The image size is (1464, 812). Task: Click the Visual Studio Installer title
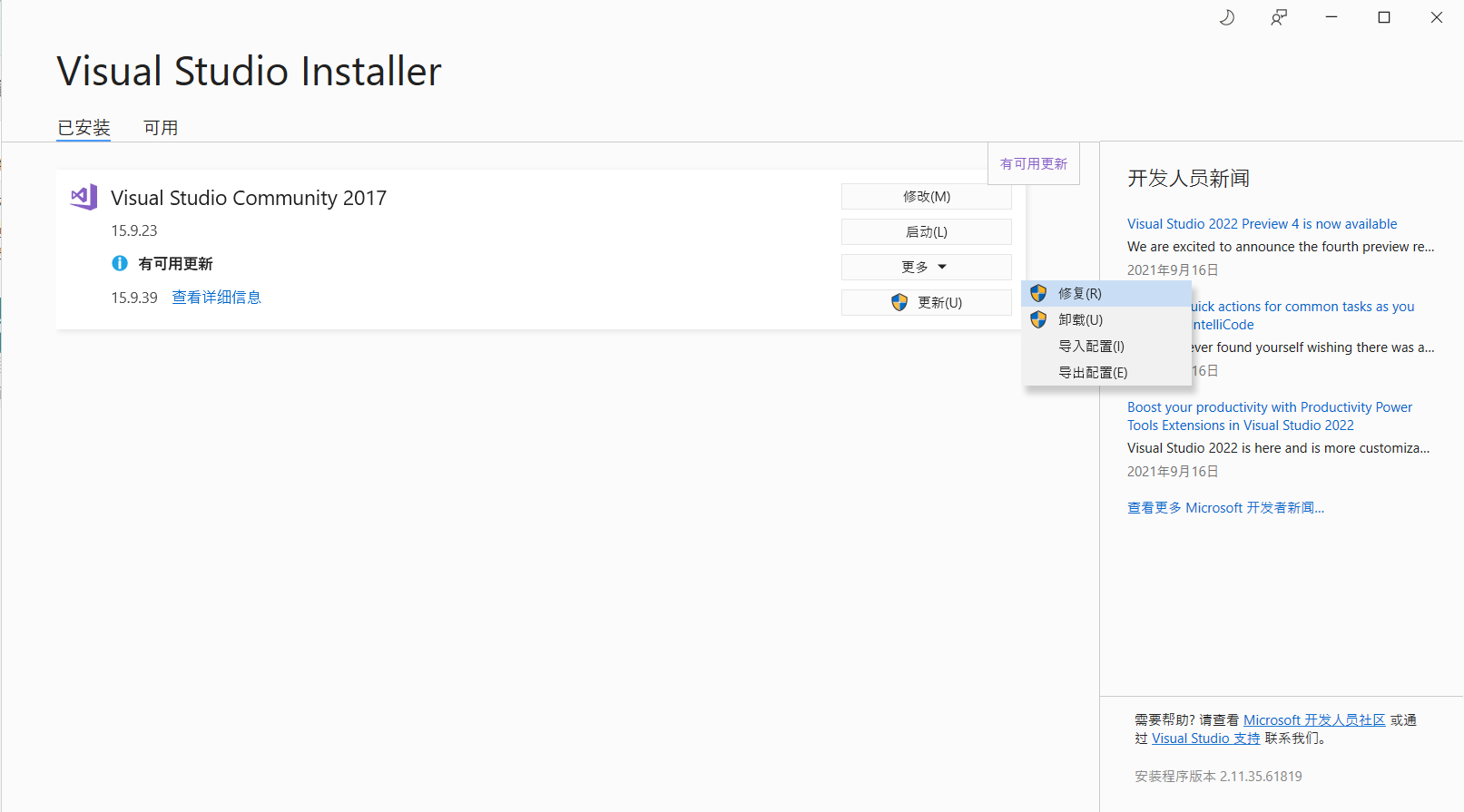pos(249,72)
